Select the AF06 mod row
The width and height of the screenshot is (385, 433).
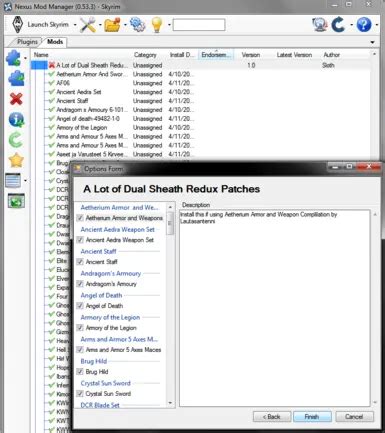tap(201, 83)
